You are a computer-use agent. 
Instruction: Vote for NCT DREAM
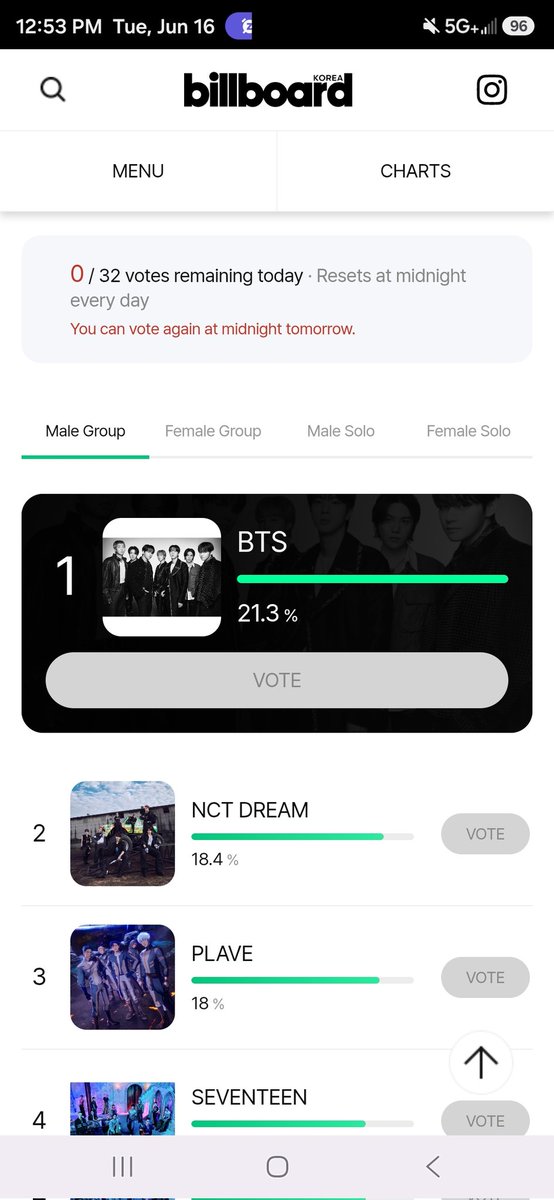tap(485, 834)
